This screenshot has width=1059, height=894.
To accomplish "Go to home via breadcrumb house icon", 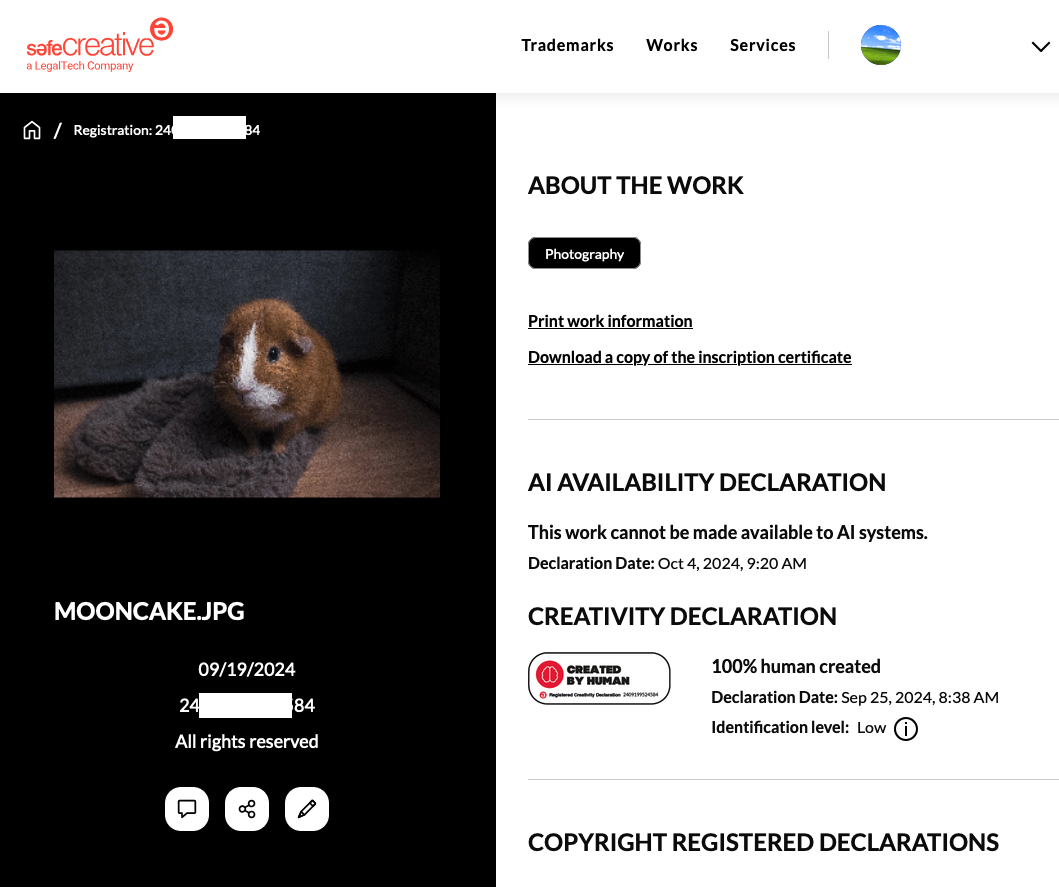I will pyautogui.click(x=32, y=130).
